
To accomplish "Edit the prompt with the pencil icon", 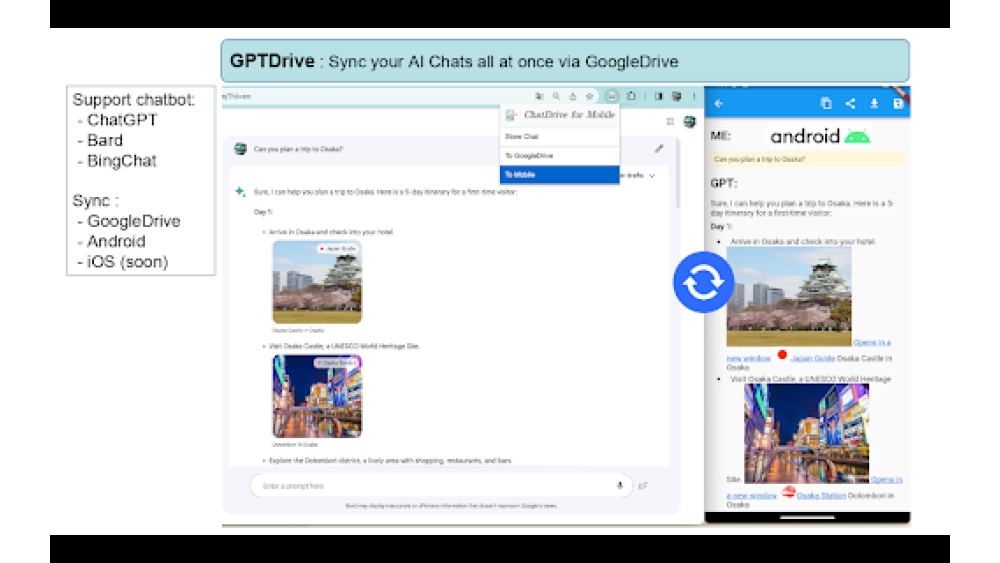I will (659, 149).
